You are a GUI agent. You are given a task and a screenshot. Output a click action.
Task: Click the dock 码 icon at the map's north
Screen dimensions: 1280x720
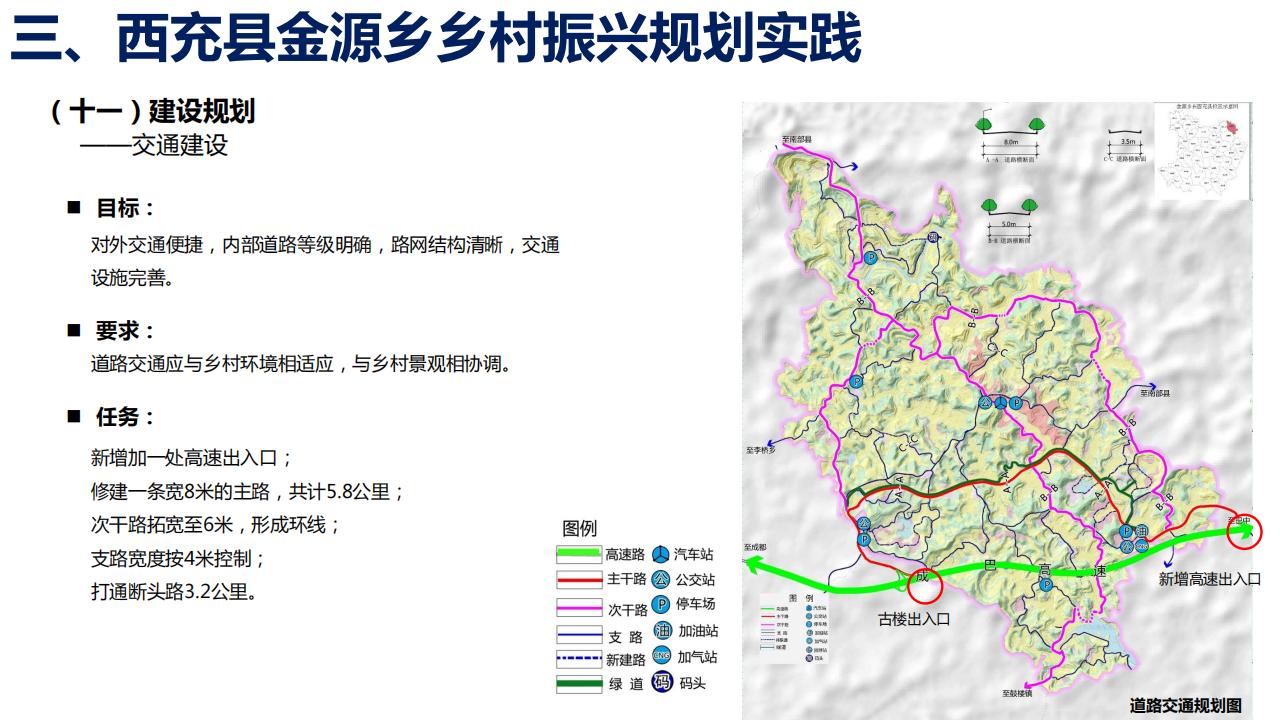932,238
